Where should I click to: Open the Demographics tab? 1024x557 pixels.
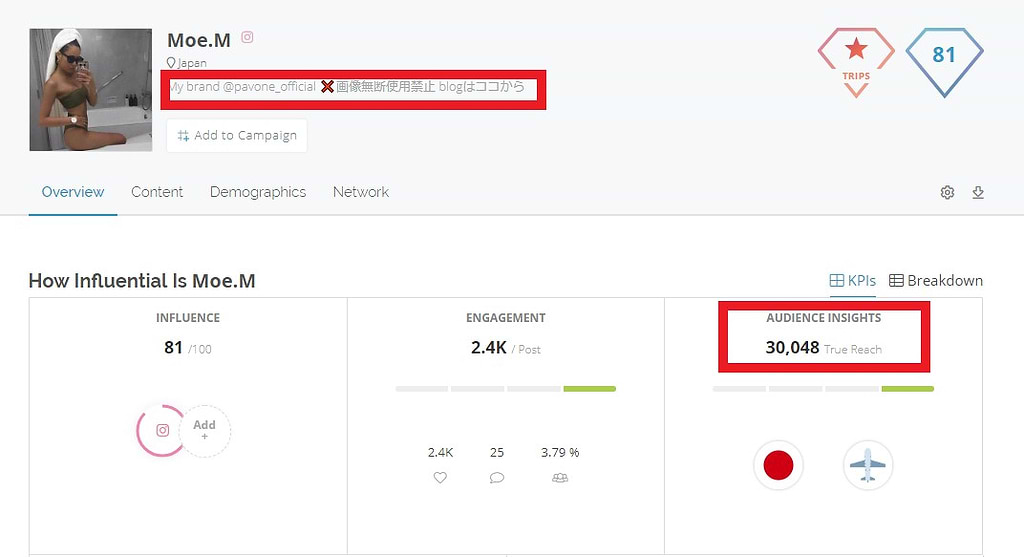[x=258, y=192]
